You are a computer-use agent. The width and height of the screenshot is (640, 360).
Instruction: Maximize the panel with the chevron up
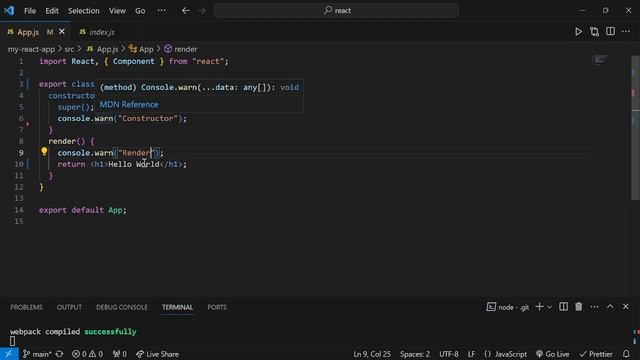(x=610, y=307)
